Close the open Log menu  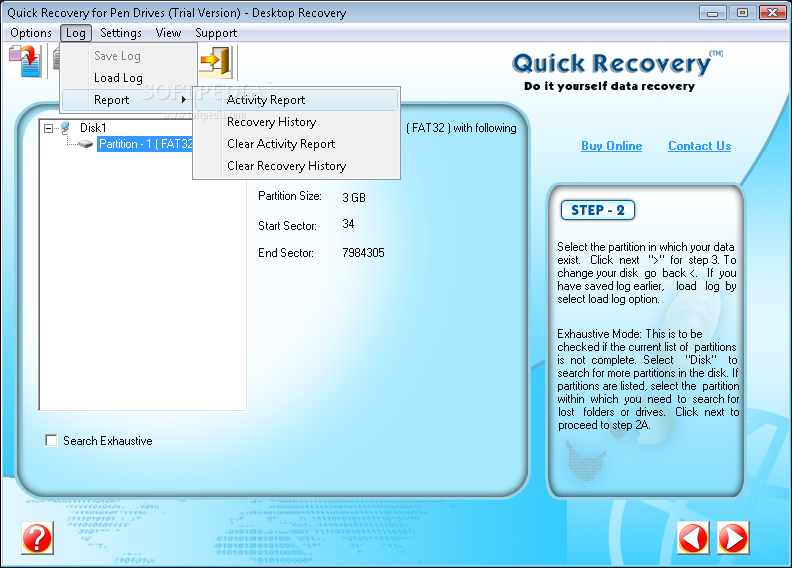click(x=76, y=33)
